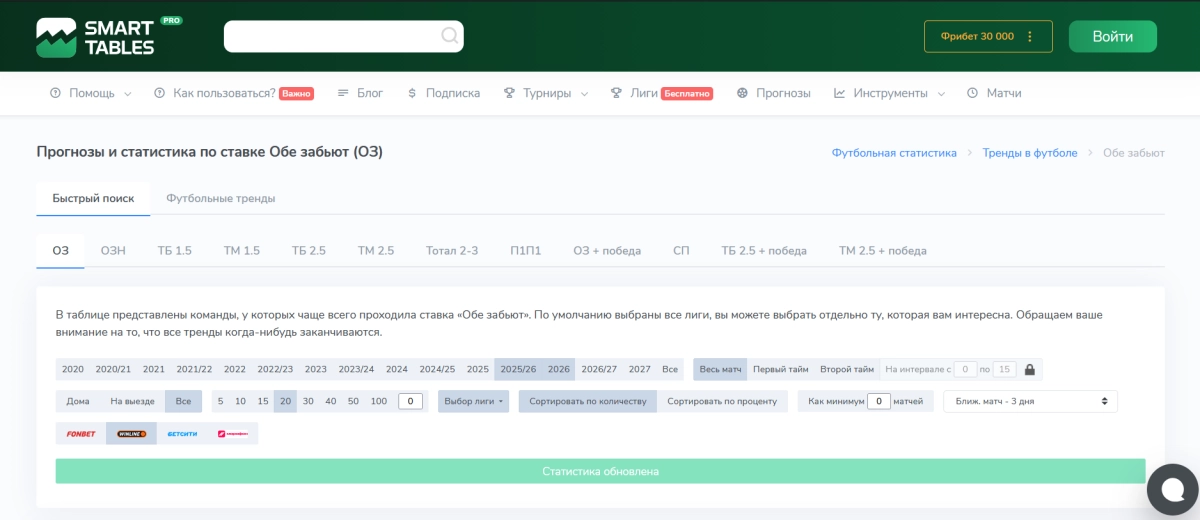The height and width of the screenshot is (520, 1200).
Task: Open Тренды в футболе breadcrumb link
Action: pos(1030,153)
